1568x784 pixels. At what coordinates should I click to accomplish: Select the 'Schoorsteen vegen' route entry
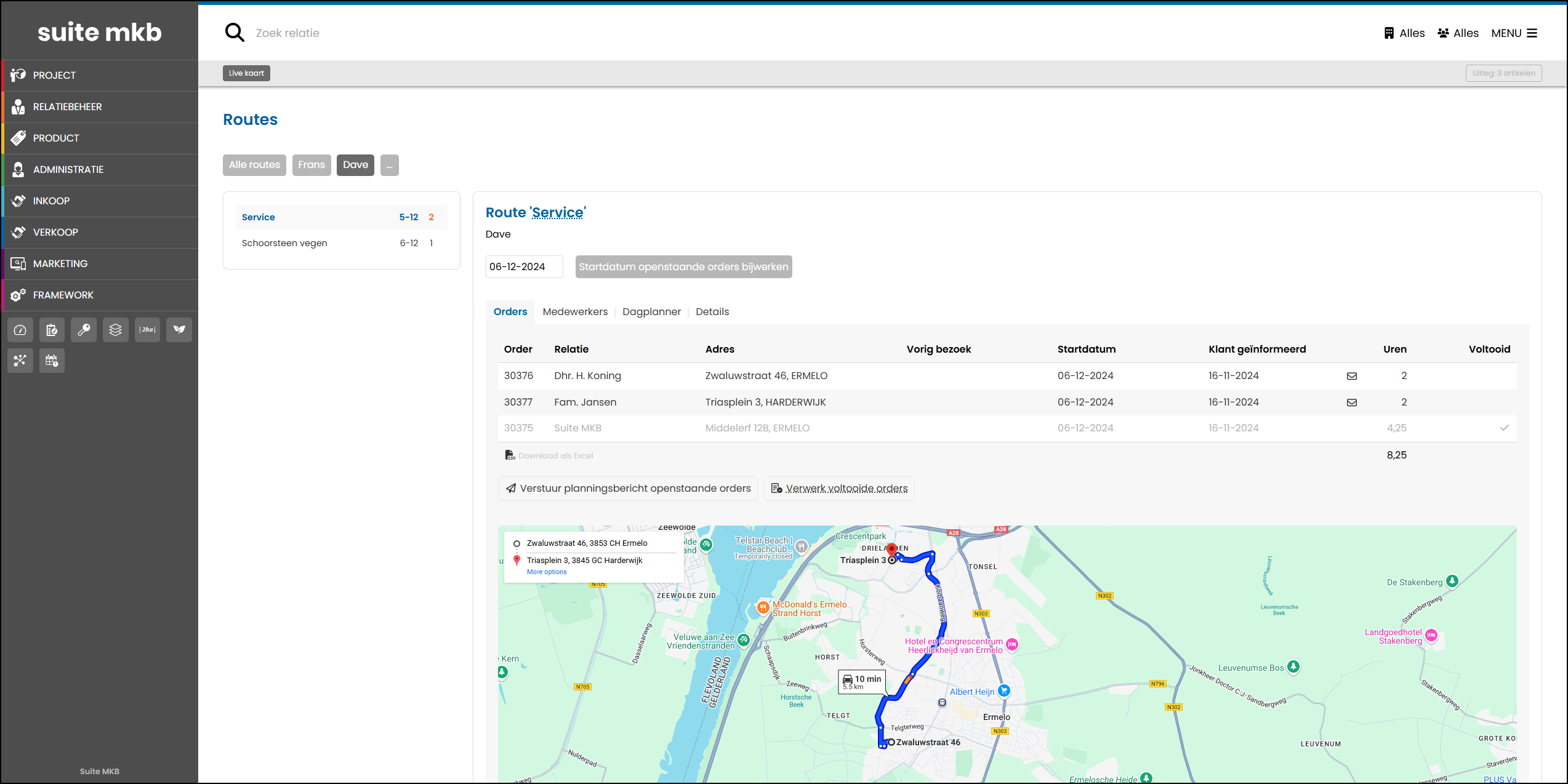284,242
